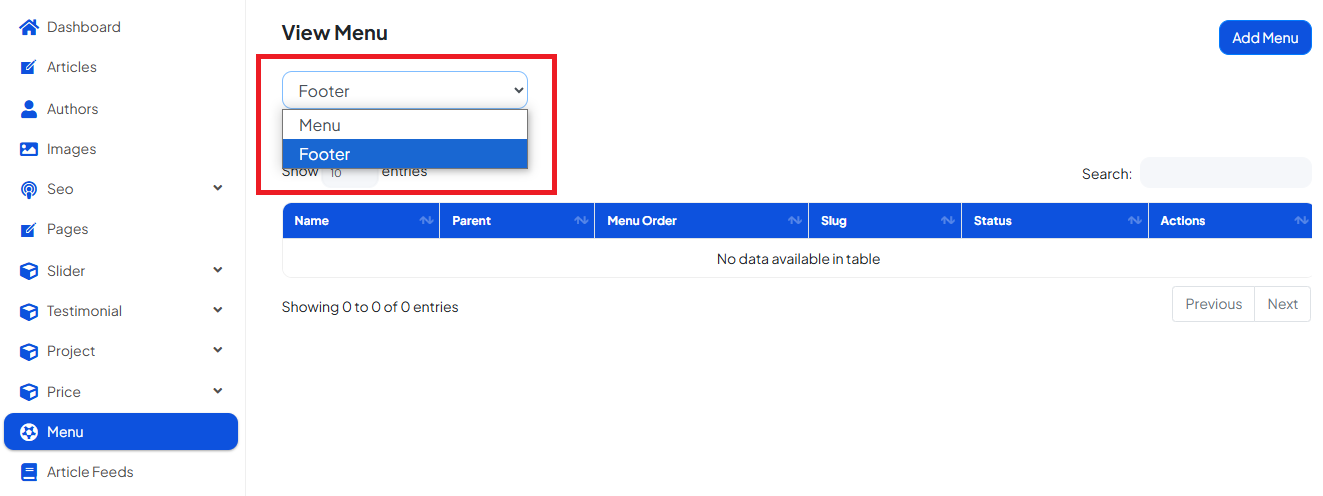Viewport: 1323px width, 496px height.
Task: Click the Dashboard home icon
Action: click(29, 27)
